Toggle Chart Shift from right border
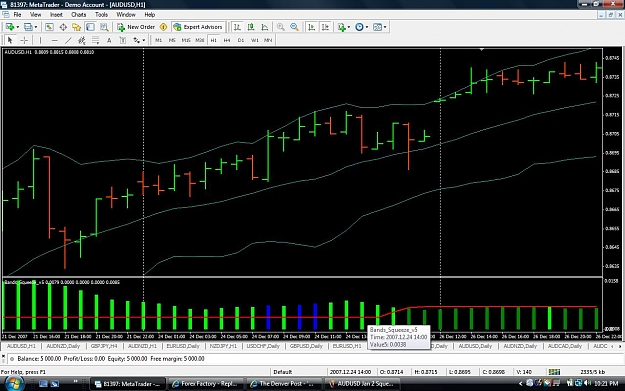The image size is (625, 391). (326, 27)
